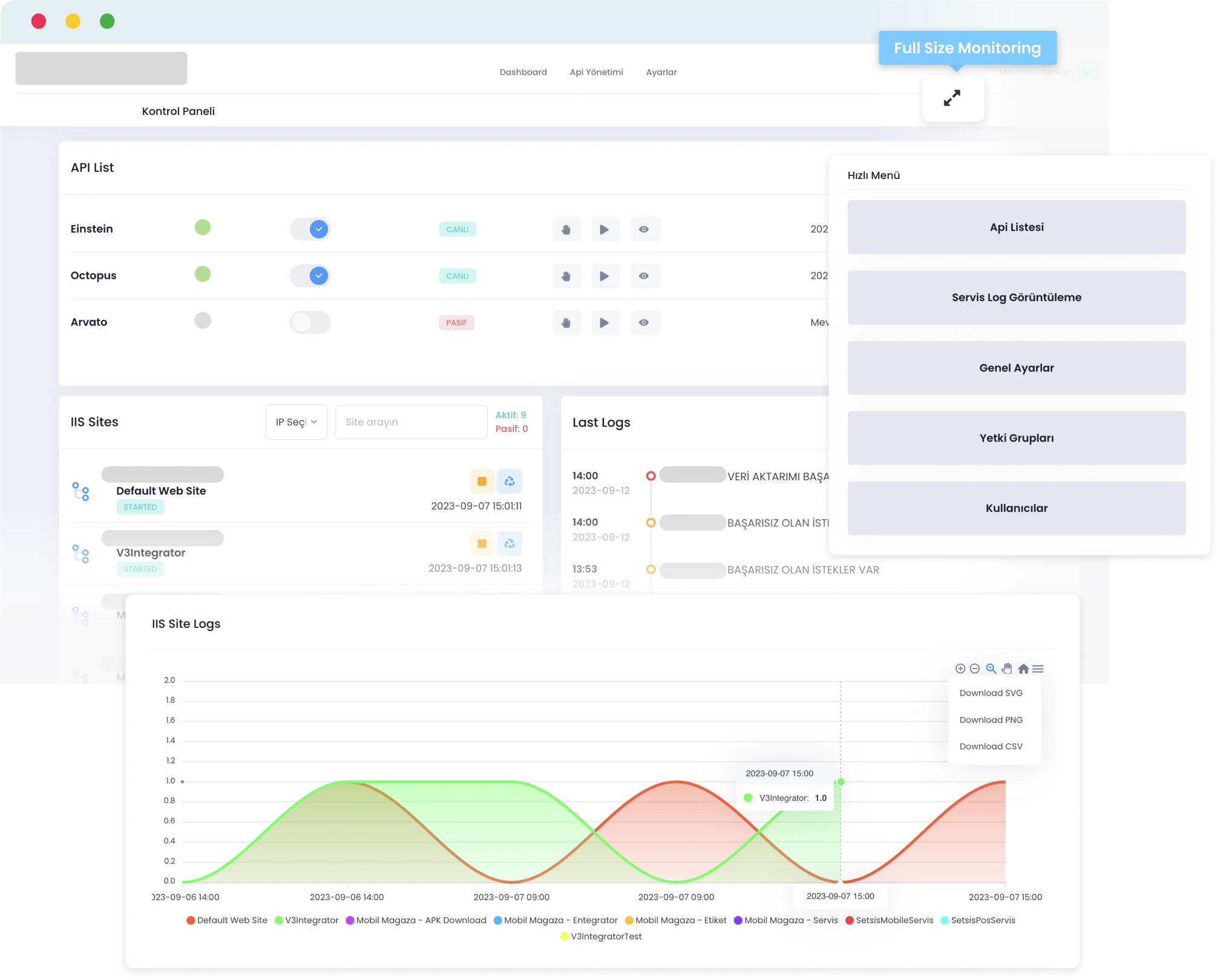Recycle the V3Integrator site with the recycle icon
The width and height of the screenshot is (1220, 980).
coord(510,544)
